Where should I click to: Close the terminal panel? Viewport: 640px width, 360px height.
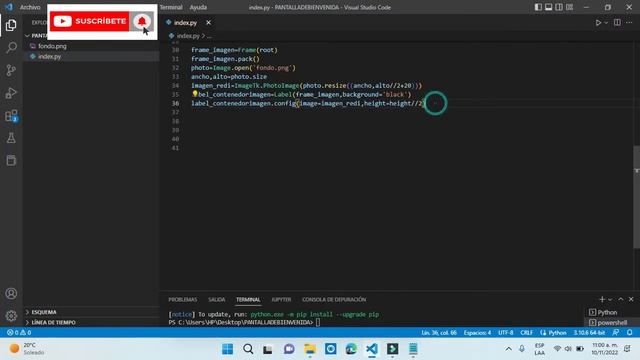[631, 299]
